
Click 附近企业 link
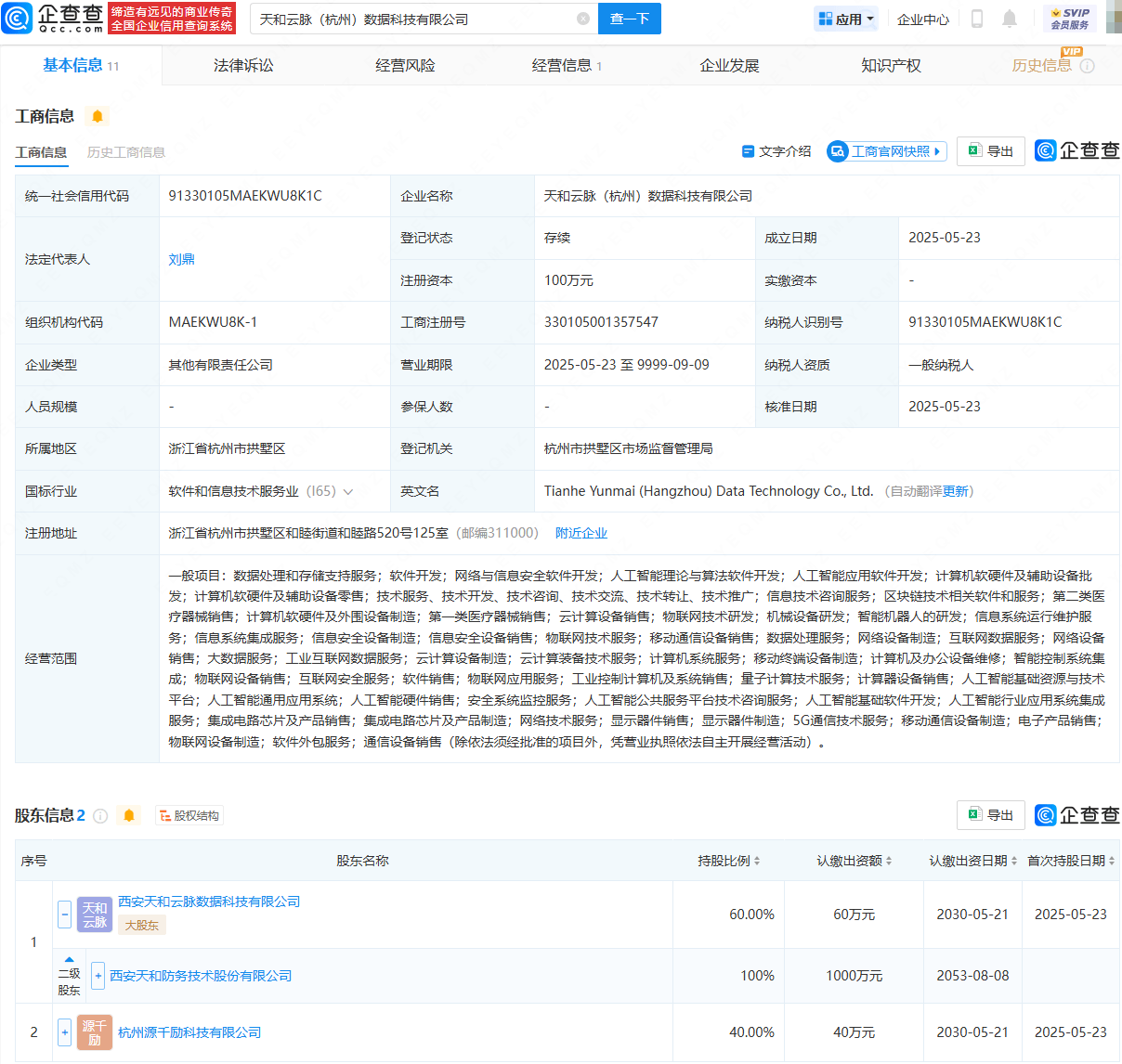581,533
